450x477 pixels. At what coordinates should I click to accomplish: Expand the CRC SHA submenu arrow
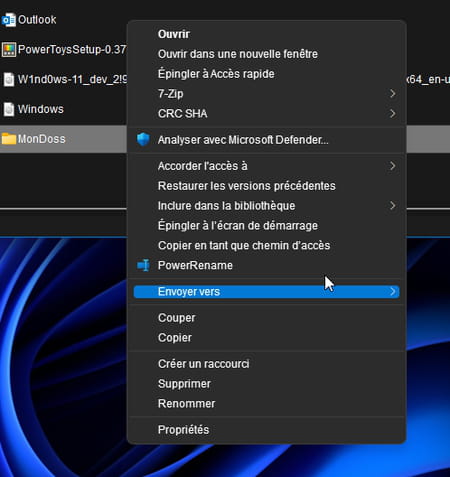click(x=393, y=114)
